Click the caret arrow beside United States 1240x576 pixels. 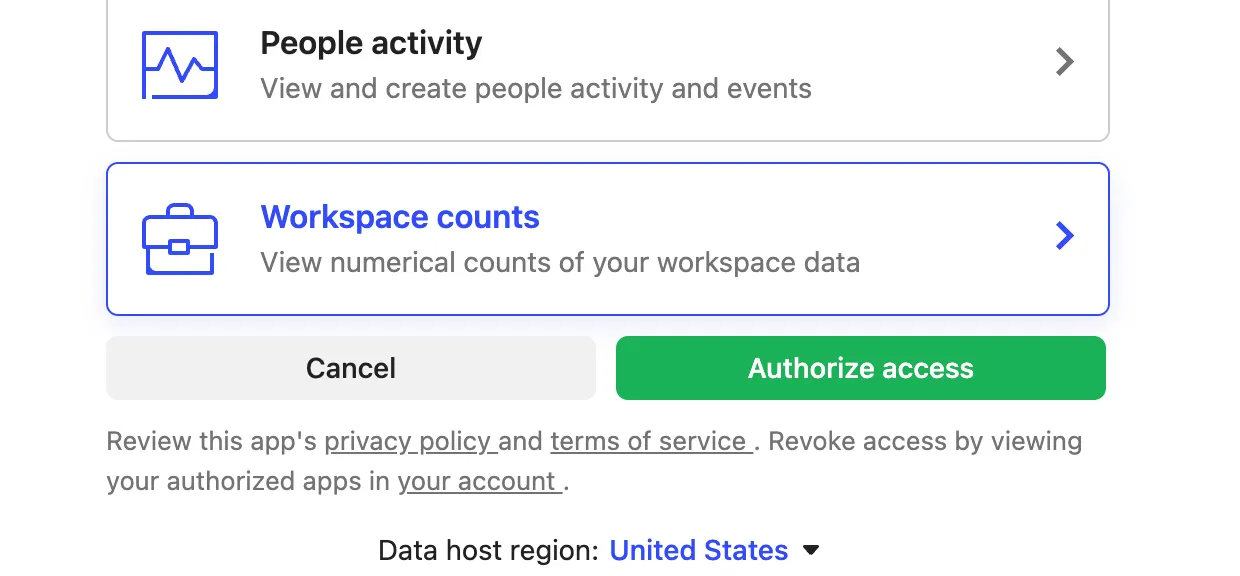click(x=812, y=550)
